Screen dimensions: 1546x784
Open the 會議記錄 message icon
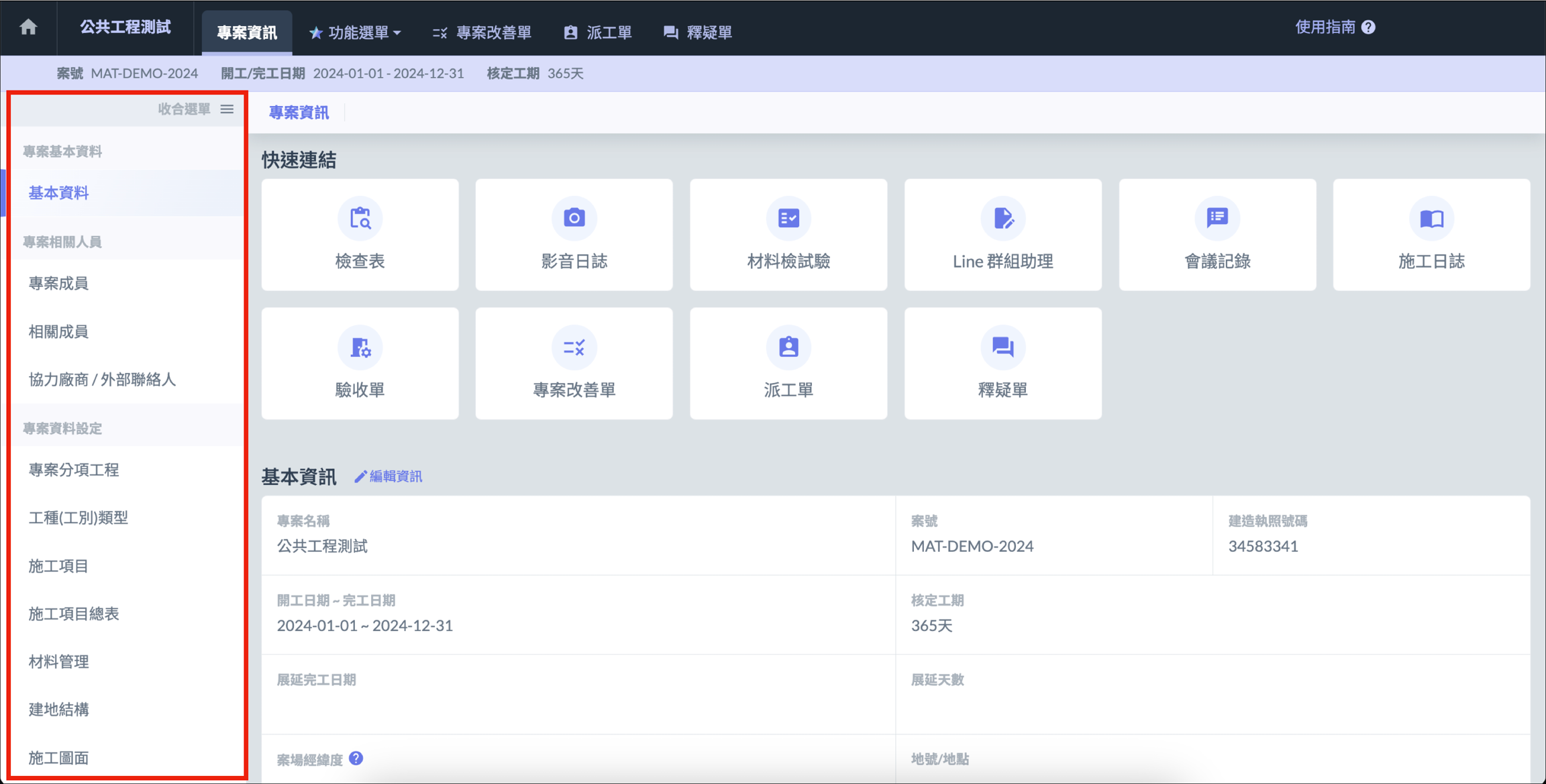pos(1217,218)
